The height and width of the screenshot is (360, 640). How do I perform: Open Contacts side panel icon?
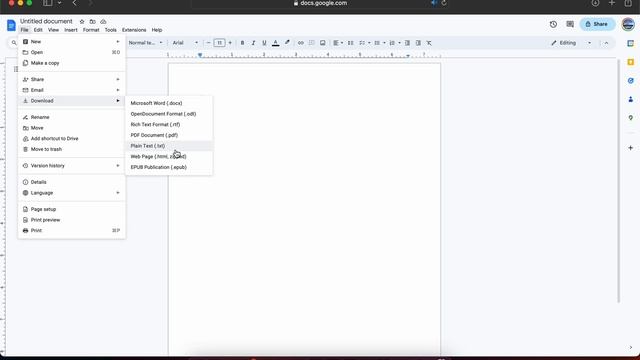point(631,99)
